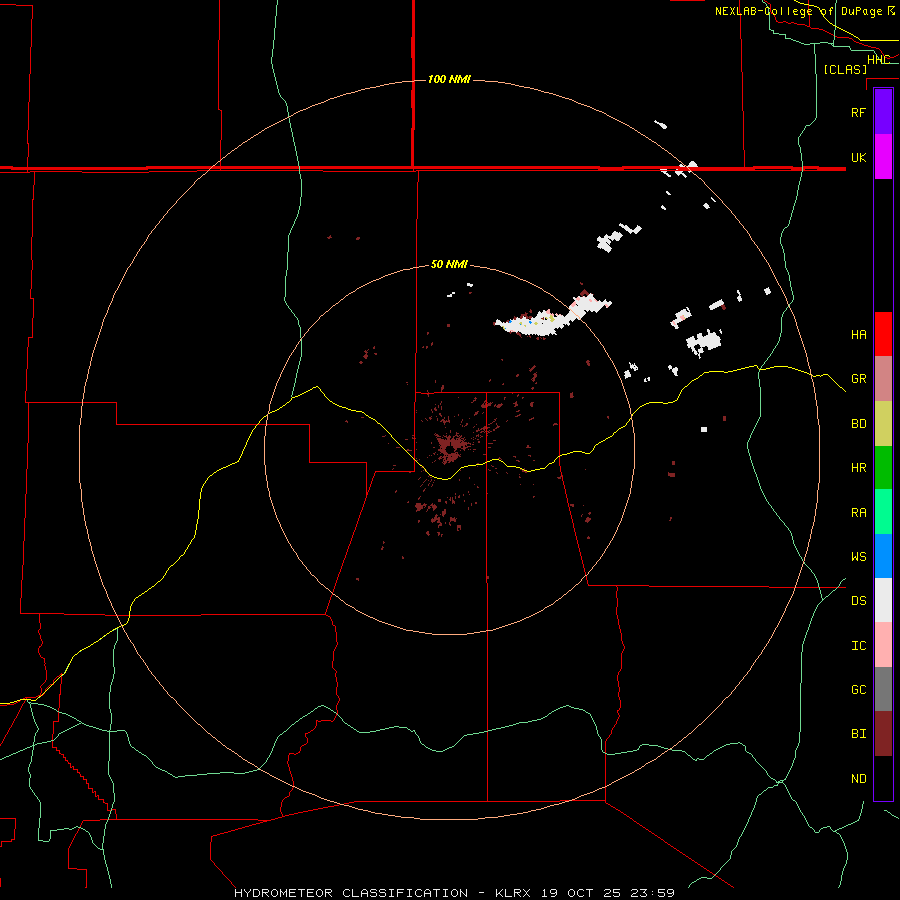Click the HR green legend swatch
This screenshot has width=900, height=900.
[x=883, y=468]
